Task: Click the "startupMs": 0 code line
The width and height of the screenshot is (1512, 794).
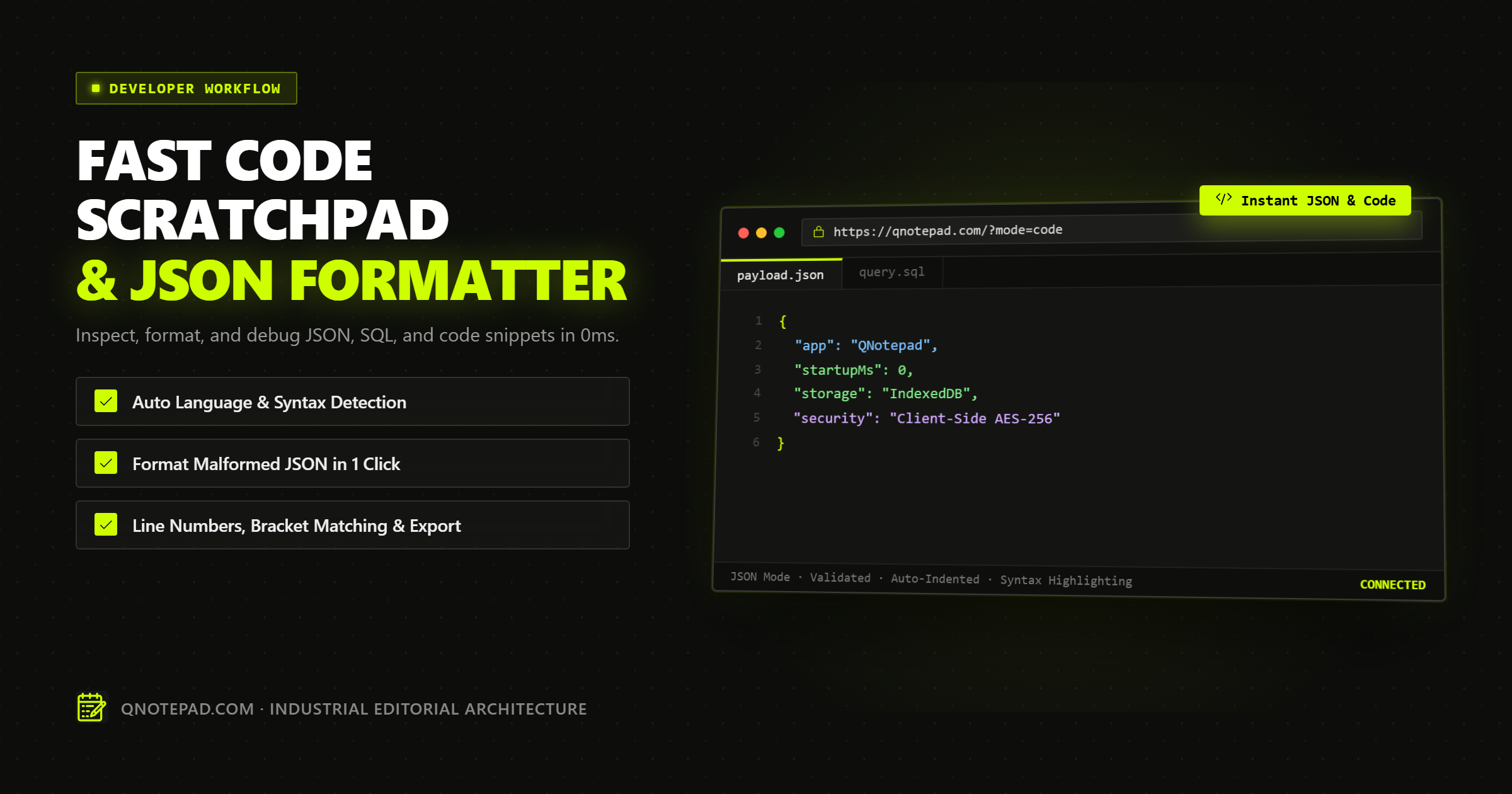Action: 853,370
